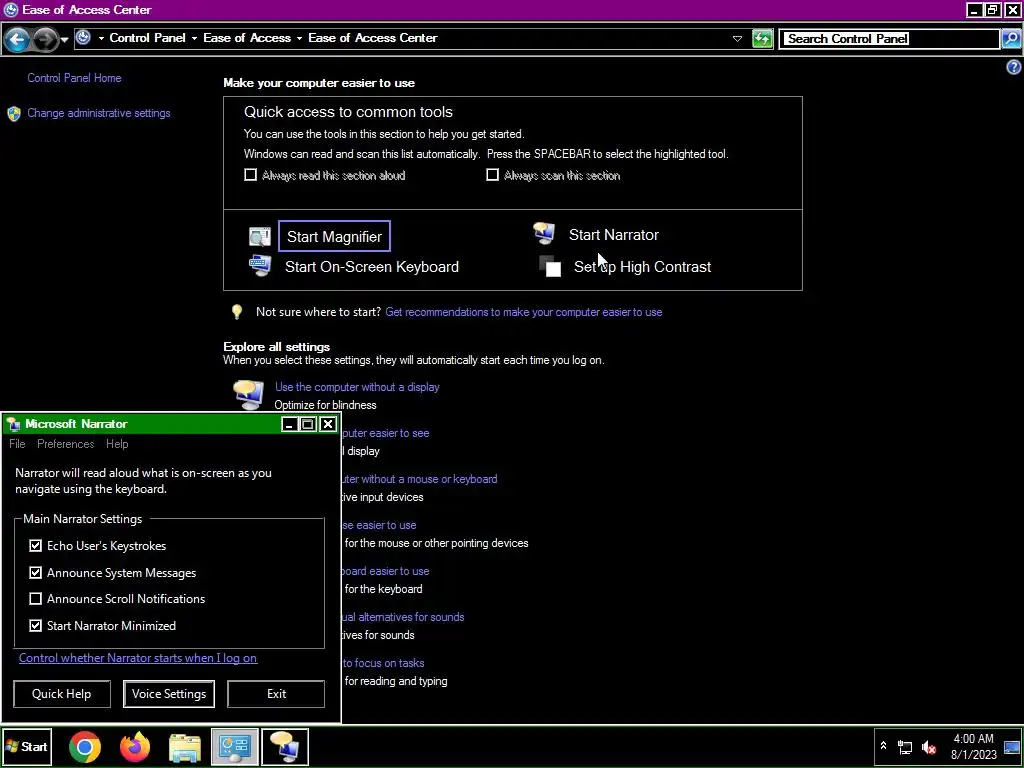Launch Firefox from the taskbar
This screenshot has width=1024, height=768.
point(135,747)
